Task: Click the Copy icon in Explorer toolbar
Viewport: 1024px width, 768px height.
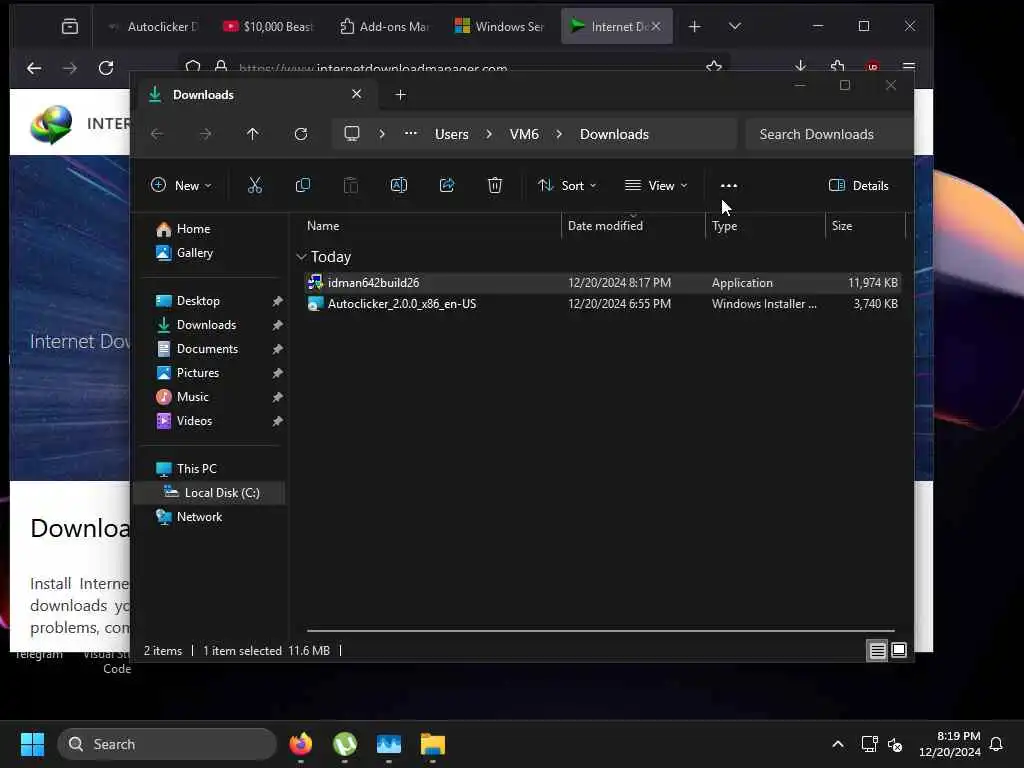Action: 302,185
